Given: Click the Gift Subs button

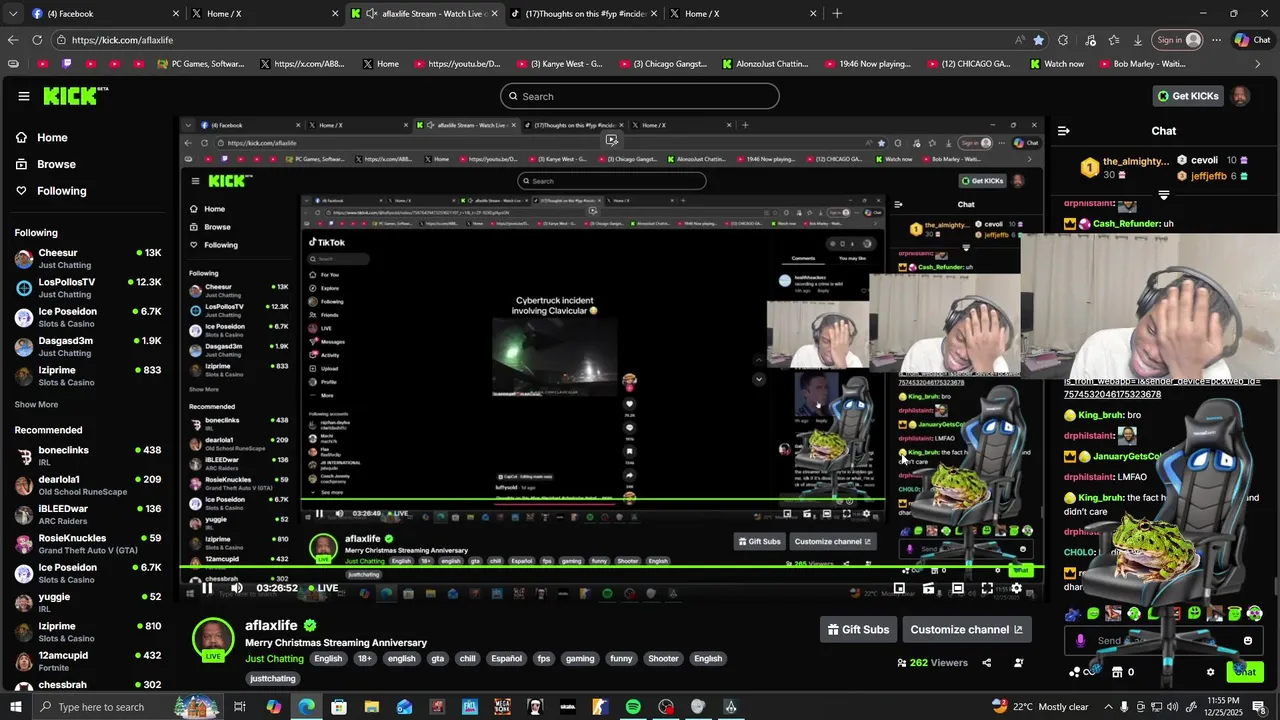Looking at the screenshot, I should tap(858, 629).
